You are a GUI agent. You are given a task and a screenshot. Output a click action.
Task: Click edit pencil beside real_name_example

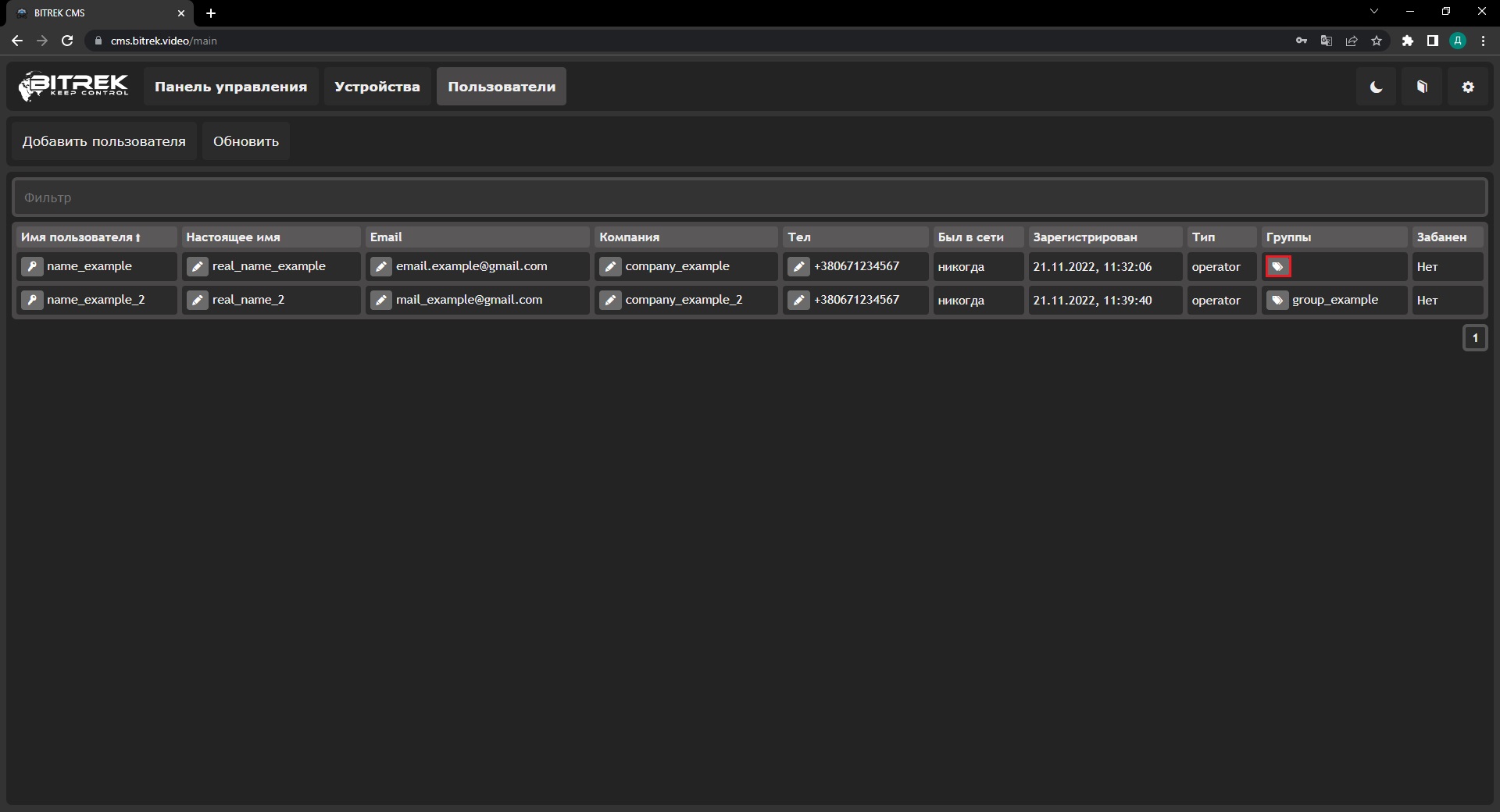pyautogui.click(x=198, y=266)
